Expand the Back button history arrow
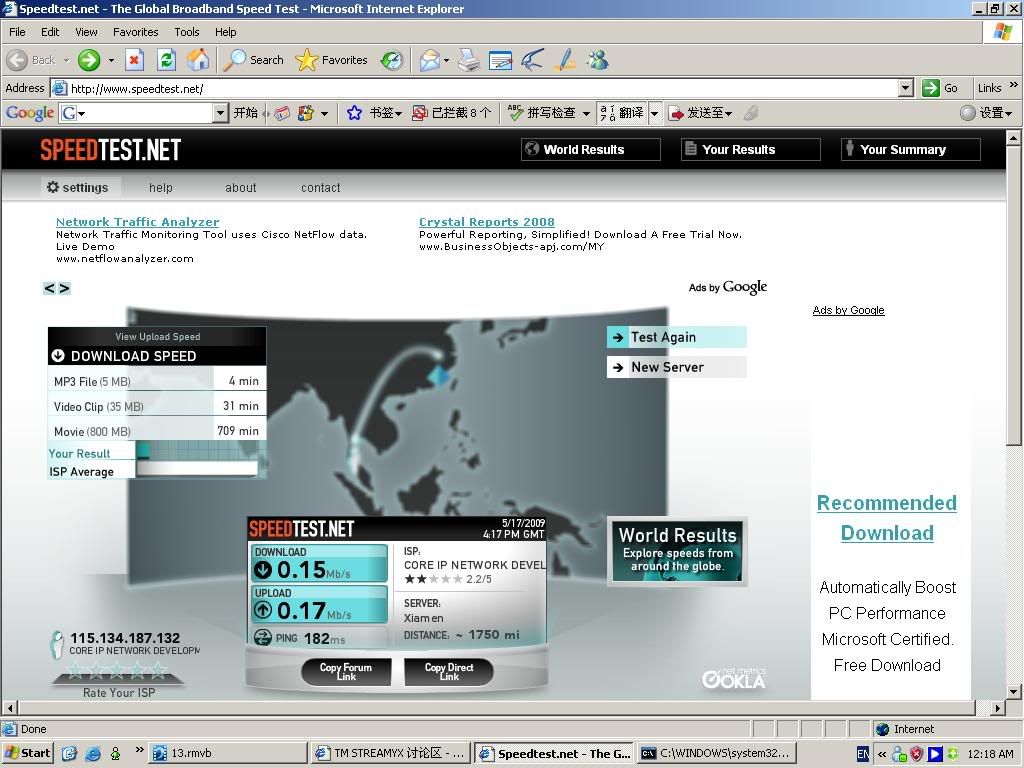 (66, 60)
